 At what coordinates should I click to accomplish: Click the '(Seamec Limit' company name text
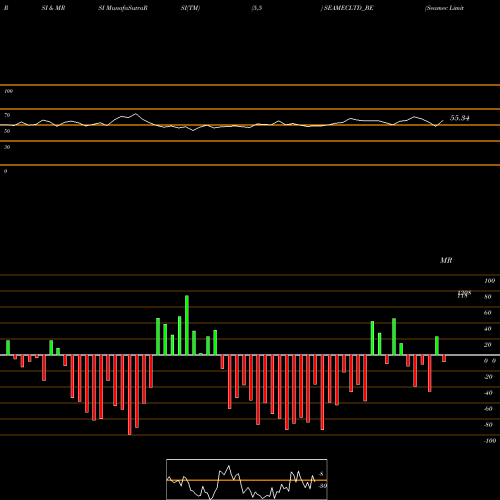tap(444, 8)
